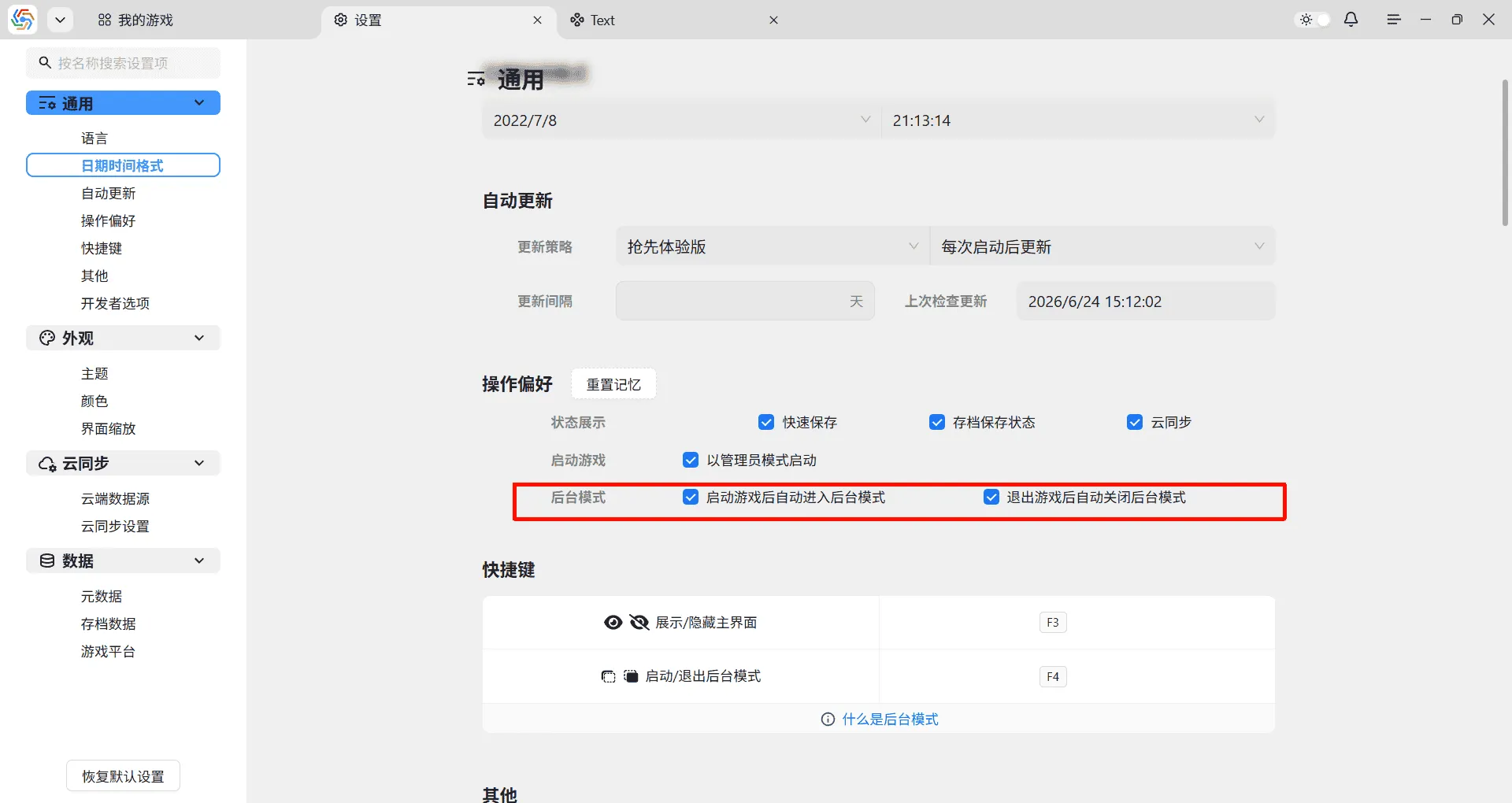Viewport: 1512px width, 803px height.
Task: Go to 操作偏好 in sidebar
Action: point(109,221)
